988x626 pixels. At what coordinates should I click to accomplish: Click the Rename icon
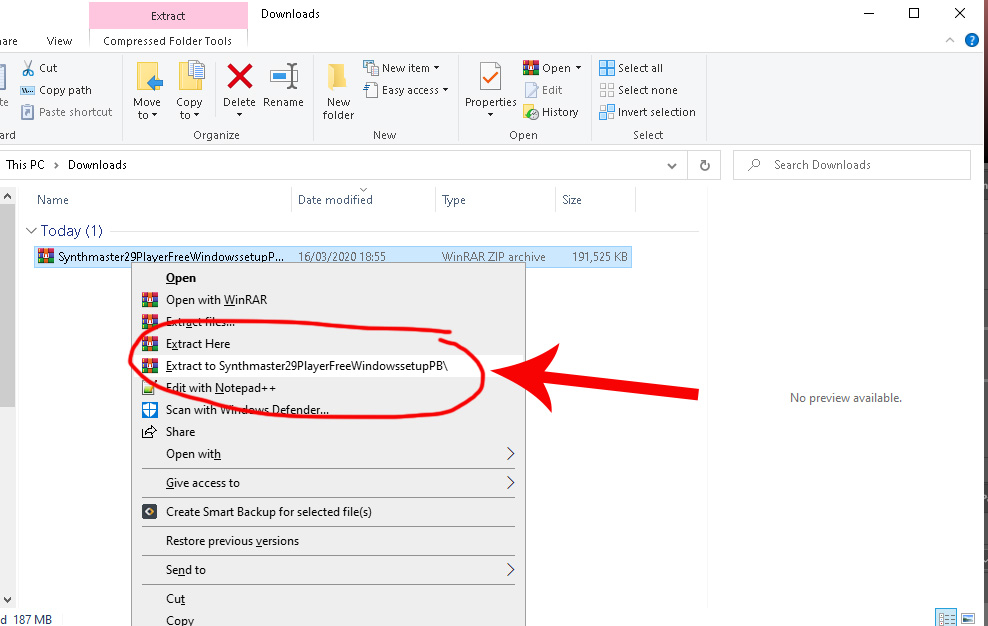pyautogui.click(x=284, y=76)
